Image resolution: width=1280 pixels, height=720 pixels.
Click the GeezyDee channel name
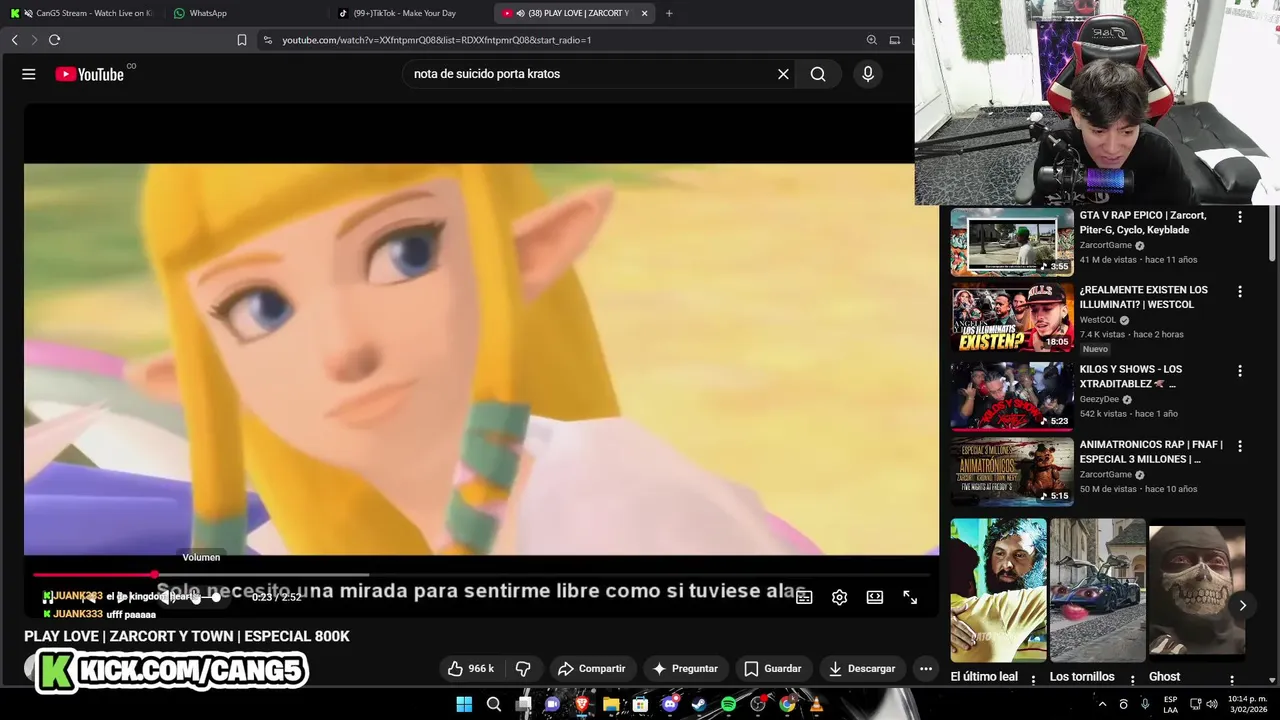coord(1099,399)
